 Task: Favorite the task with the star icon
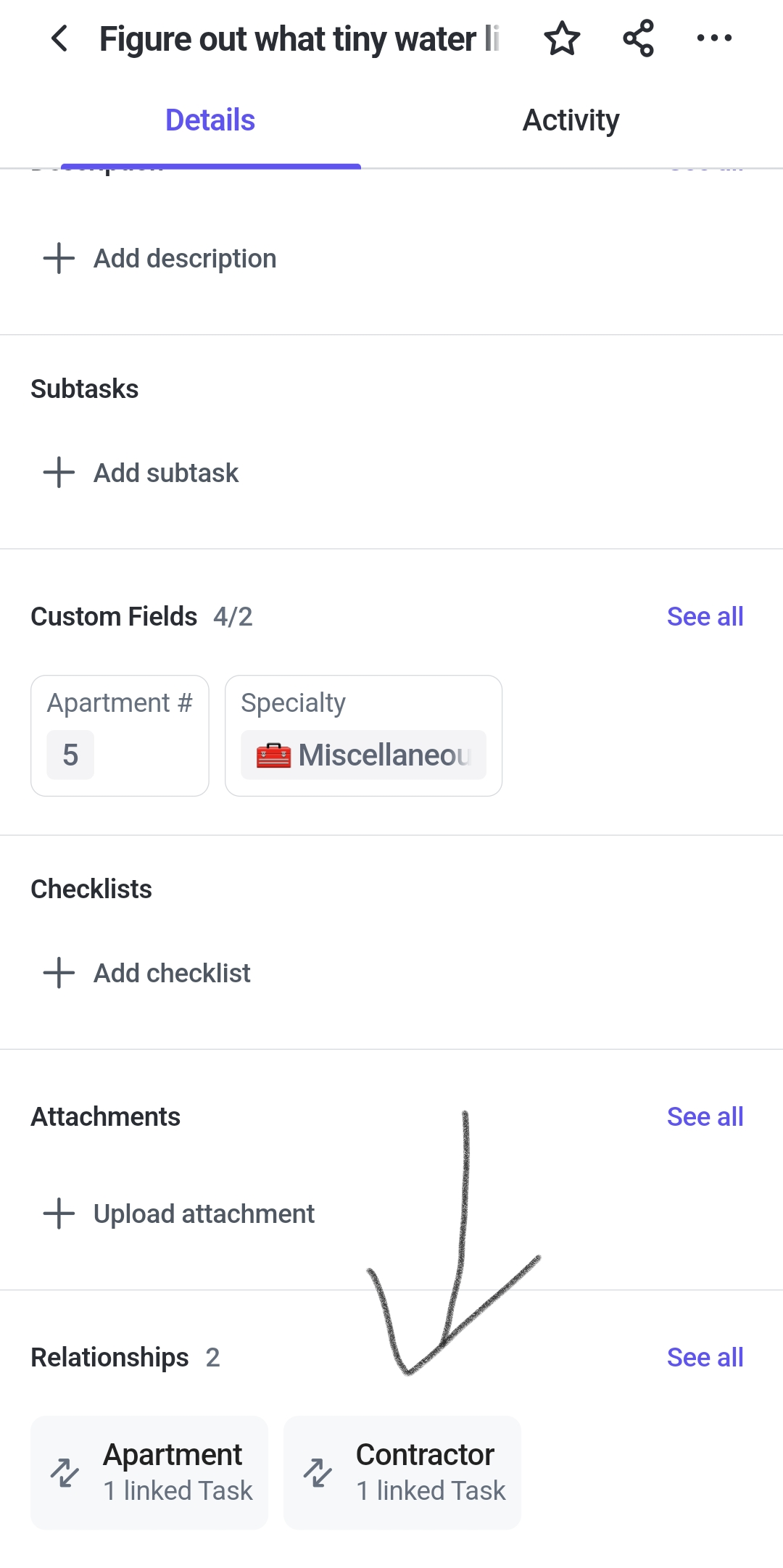tap(562, 38)
